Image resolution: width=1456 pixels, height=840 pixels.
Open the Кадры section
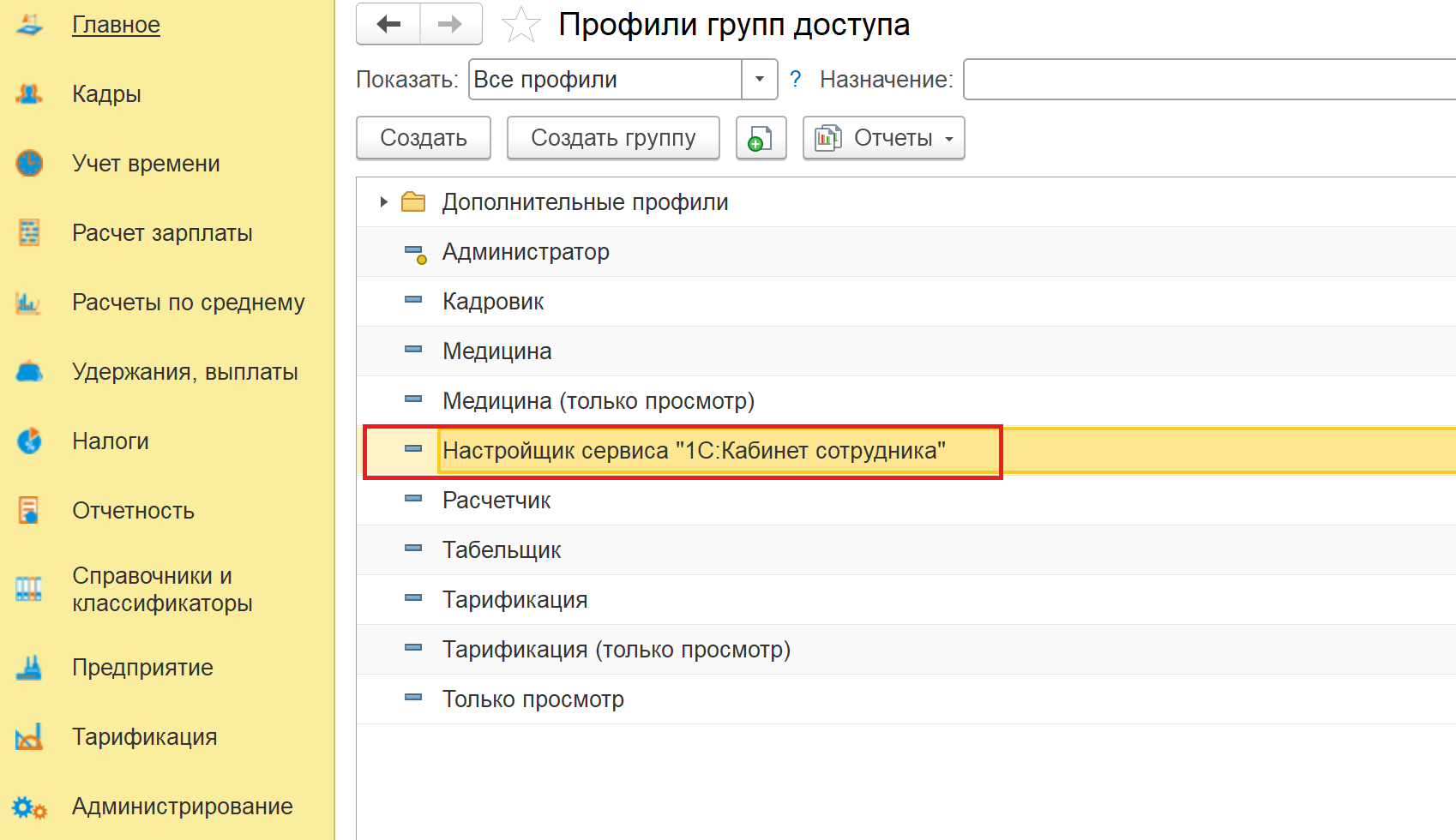[x=106, y=94]
